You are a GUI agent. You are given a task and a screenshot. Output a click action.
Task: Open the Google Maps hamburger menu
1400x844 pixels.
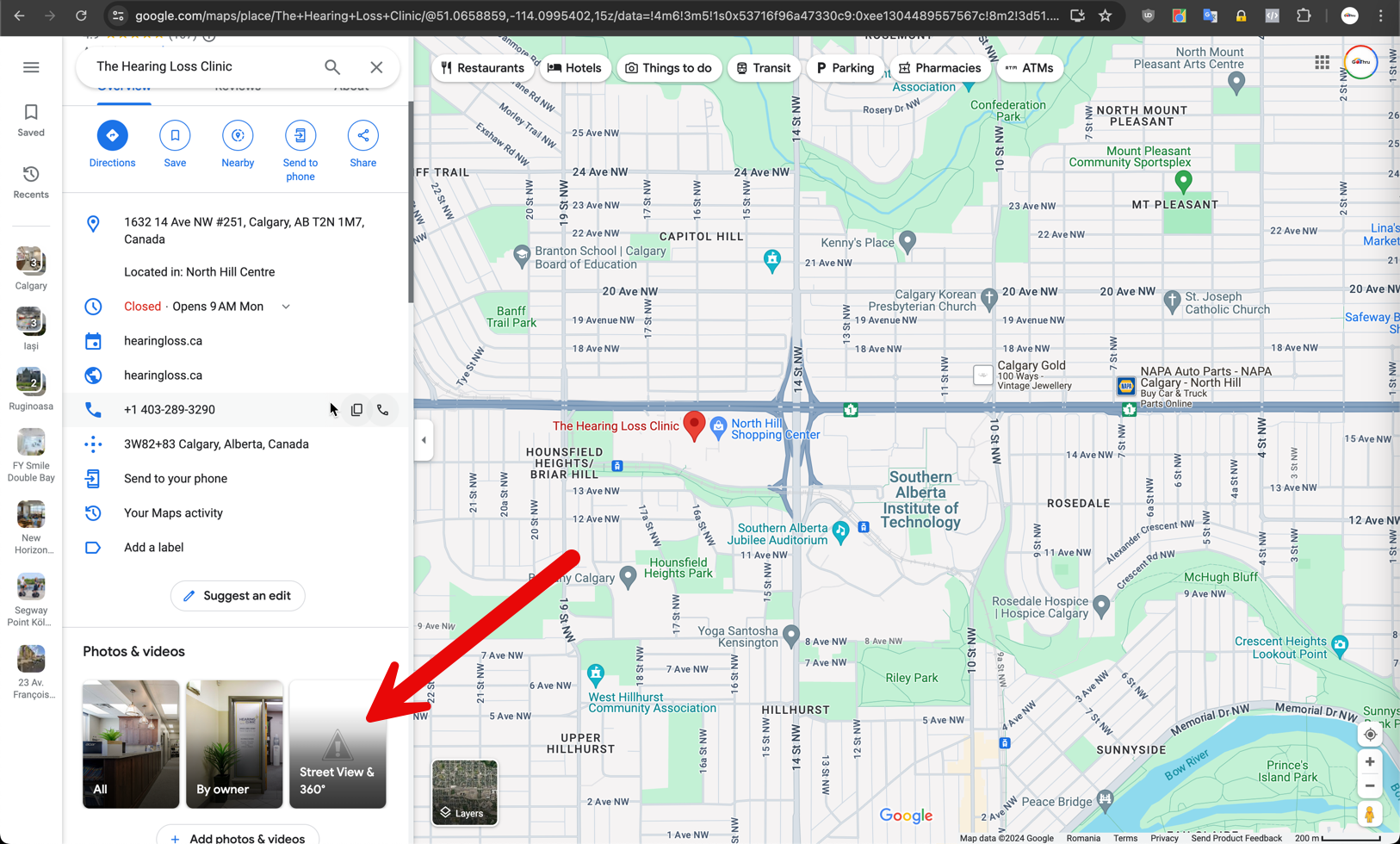(x=31, y=67)
